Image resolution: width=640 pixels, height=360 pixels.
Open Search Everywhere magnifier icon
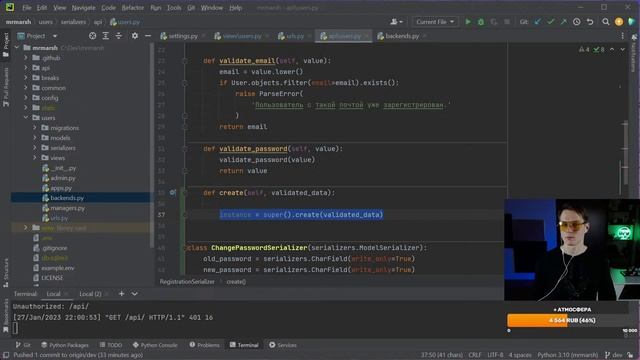tap(606, 22)
